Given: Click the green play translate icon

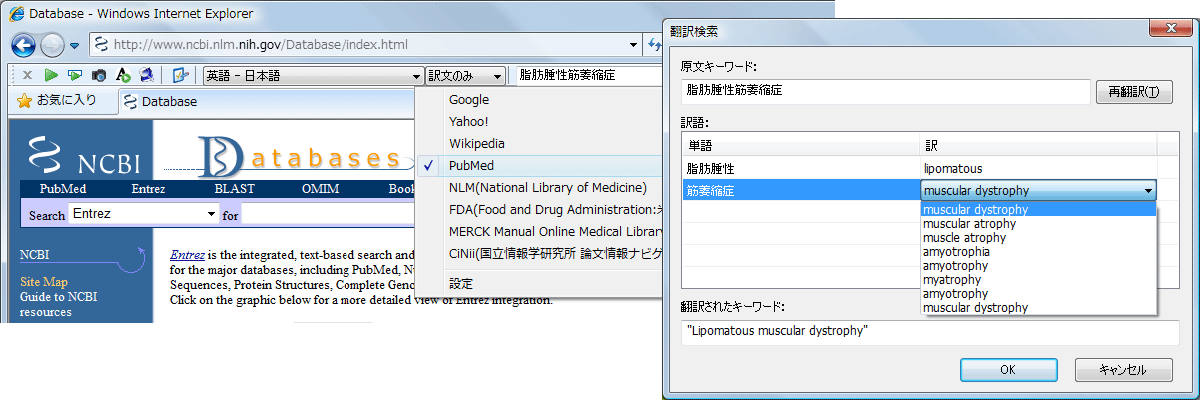Looking at the screenshot, I should tap(51, 75).
